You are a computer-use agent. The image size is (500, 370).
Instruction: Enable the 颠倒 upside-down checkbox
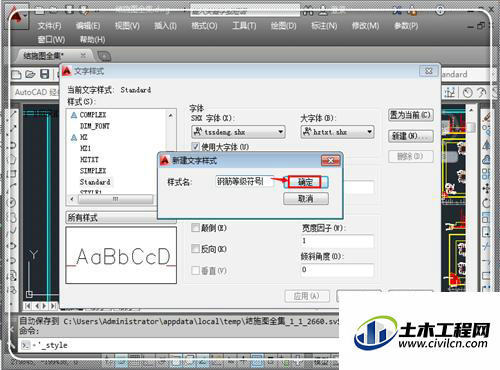point(195,228)
